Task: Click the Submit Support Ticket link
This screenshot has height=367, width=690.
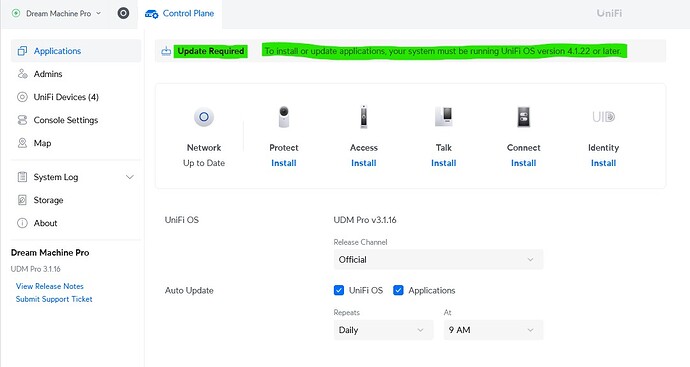Action: click(x=54, y=299)
